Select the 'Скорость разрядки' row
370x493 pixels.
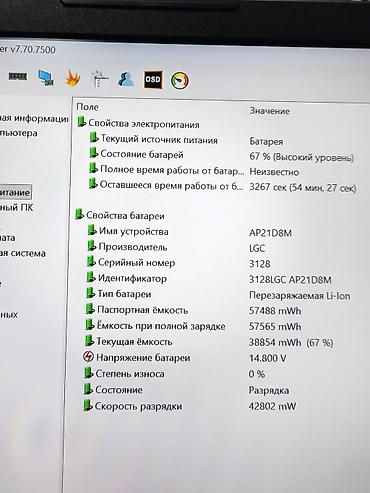(189, 406)
